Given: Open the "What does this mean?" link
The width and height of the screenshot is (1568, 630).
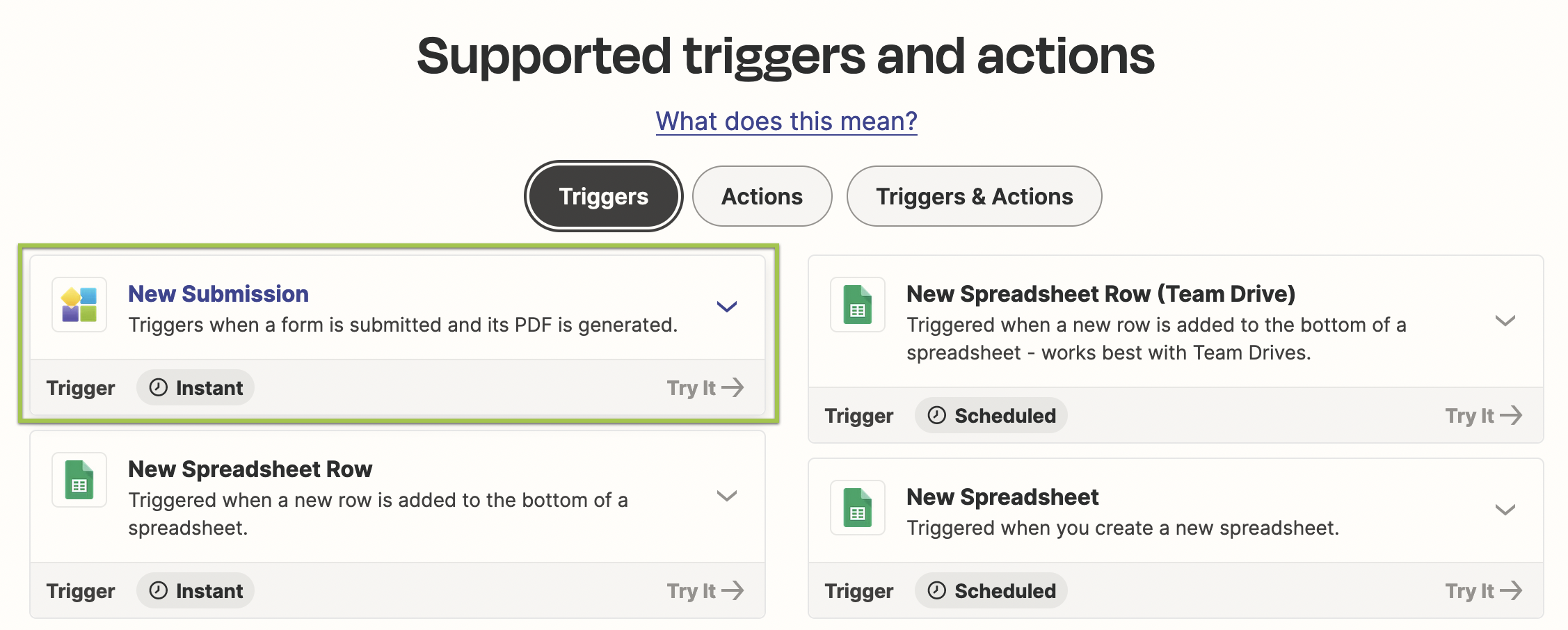Looking at the screenshot, I should [x=786, y=121].
